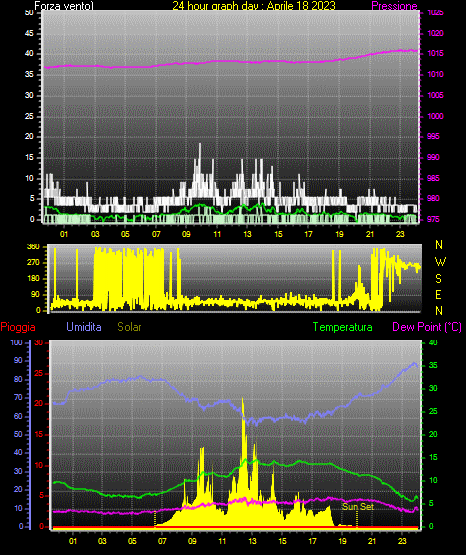Click the Pioggia legend label
This screenshot has width=466, height=555.
18,327
